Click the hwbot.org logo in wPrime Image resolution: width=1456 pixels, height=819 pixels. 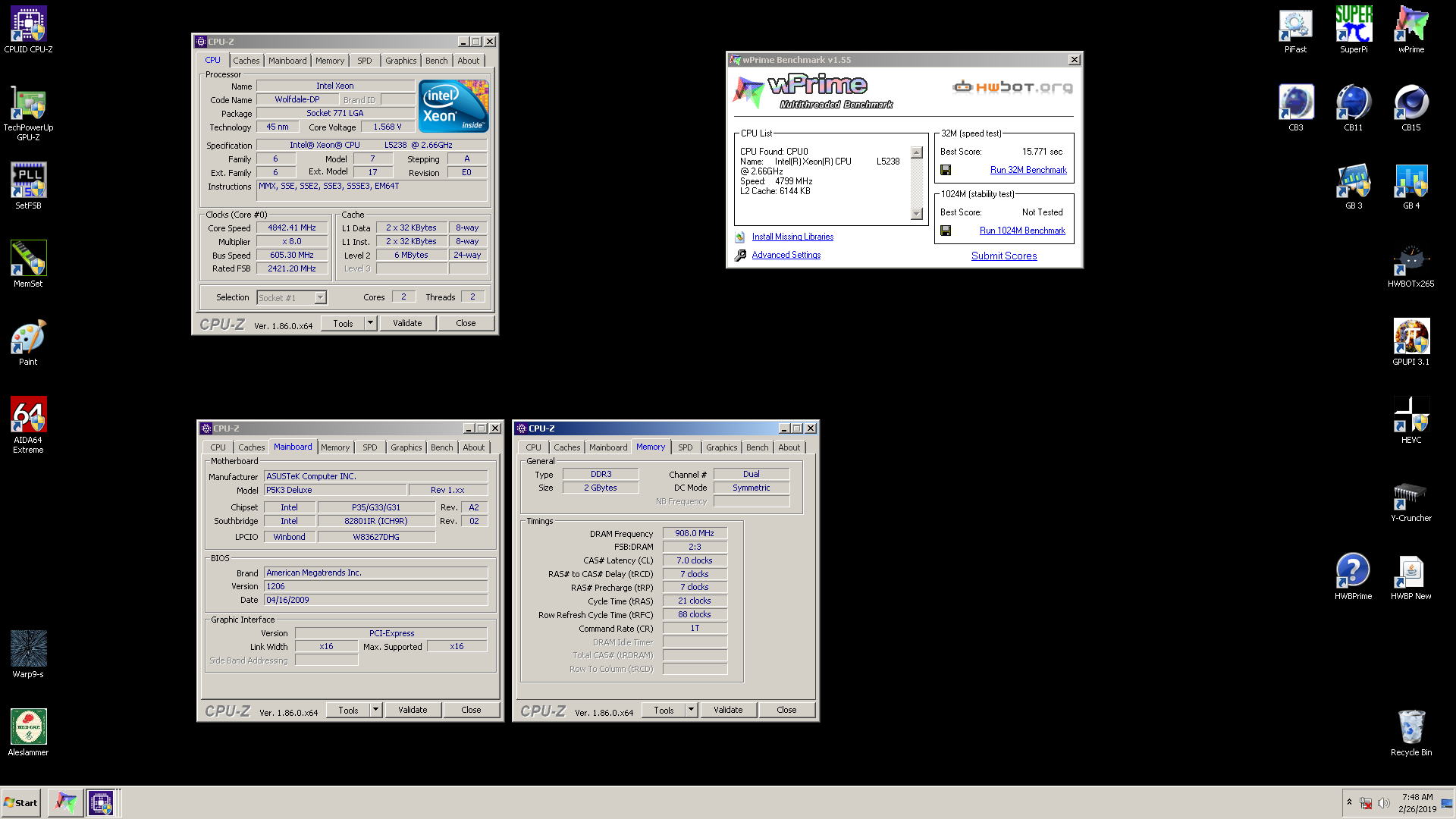(x=1013, y=87)
